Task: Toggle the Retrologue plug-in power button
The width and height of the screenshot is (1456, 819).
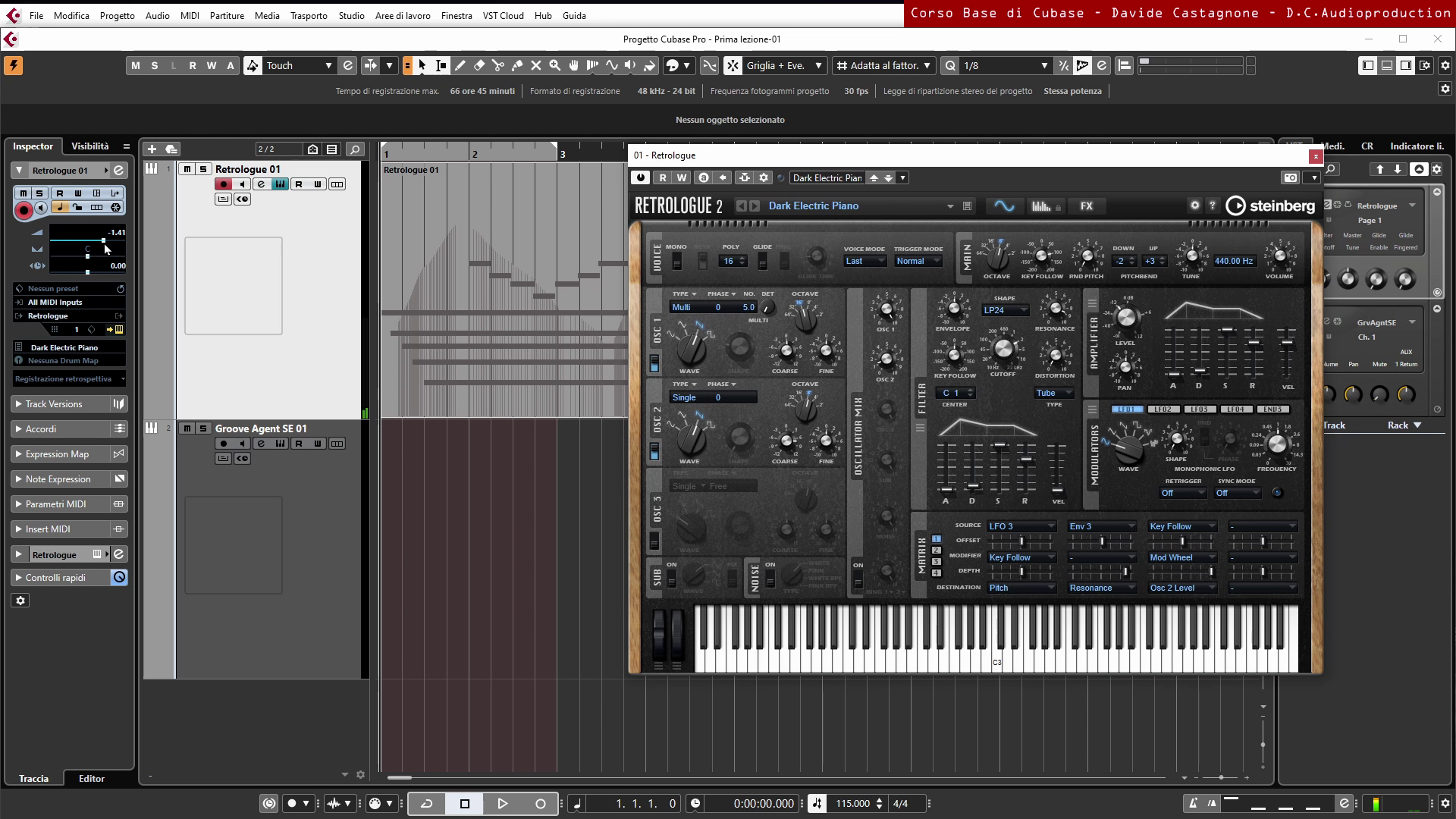Action: (641, 177)
